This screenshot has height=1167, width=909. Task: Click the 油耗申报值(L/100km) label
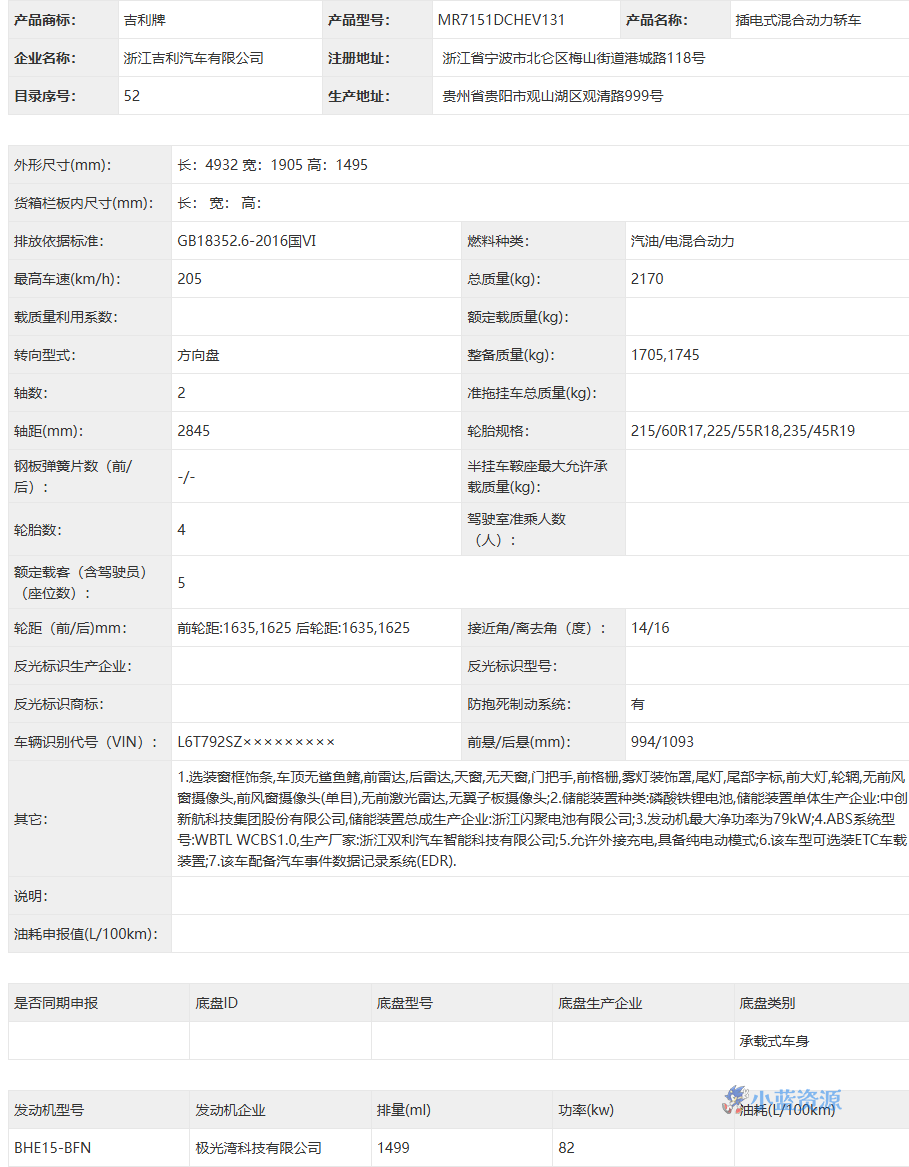click(86, 934)
